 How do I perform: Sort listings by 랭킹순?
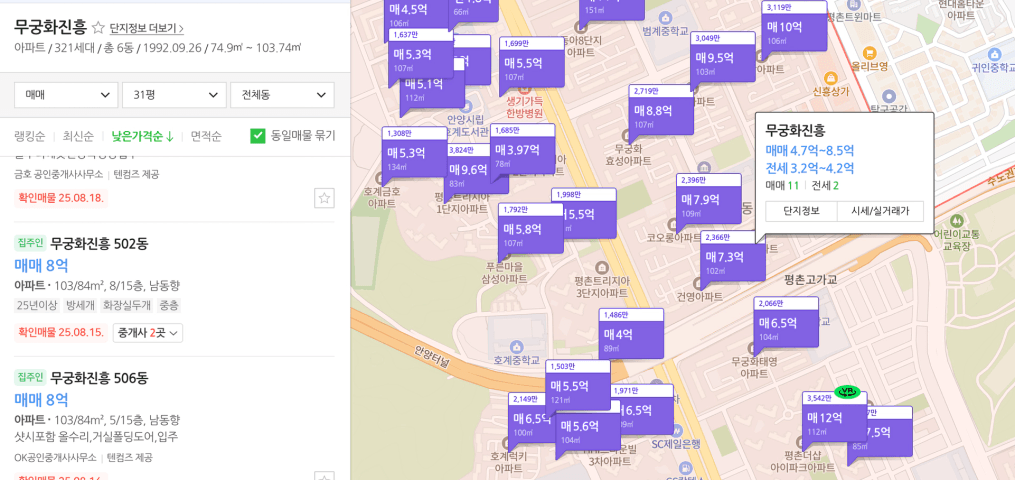30,136
